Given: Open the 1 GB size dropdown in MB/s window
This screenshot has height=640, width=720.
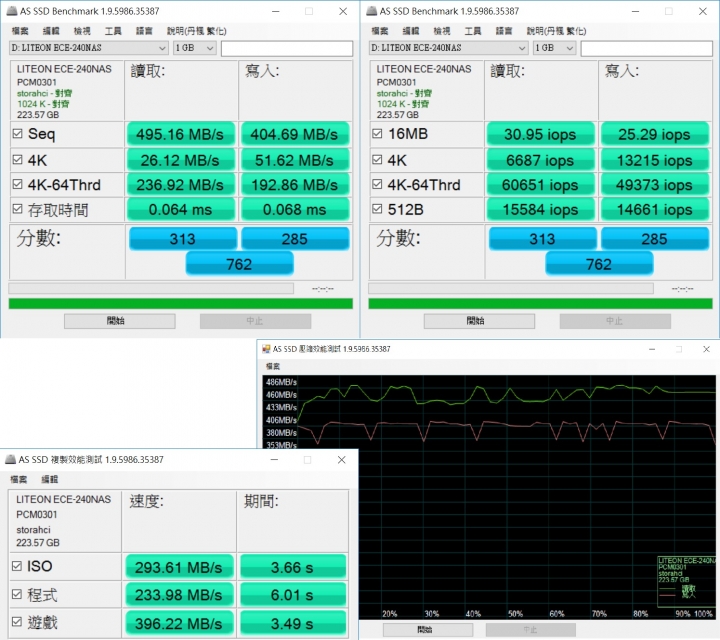Looking at the screenshot, I should (x=195, y=48).
